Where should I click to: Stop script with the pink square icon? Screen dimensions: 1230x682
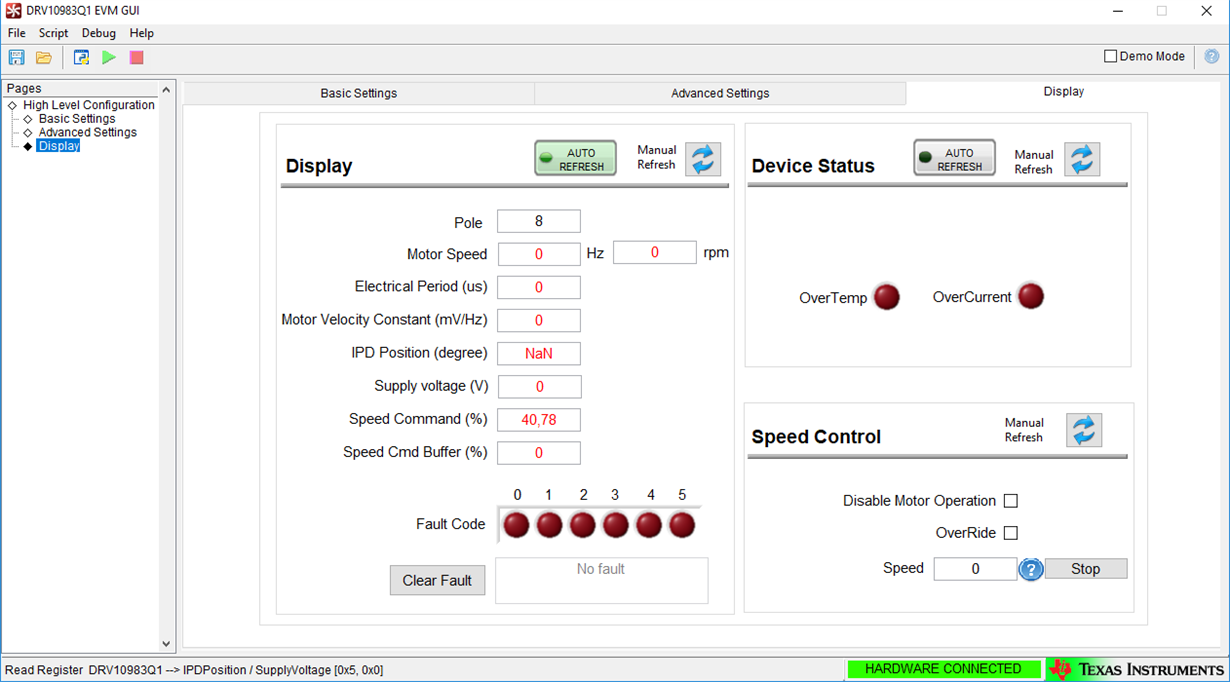pyautogui.click(x=137, y=58)
